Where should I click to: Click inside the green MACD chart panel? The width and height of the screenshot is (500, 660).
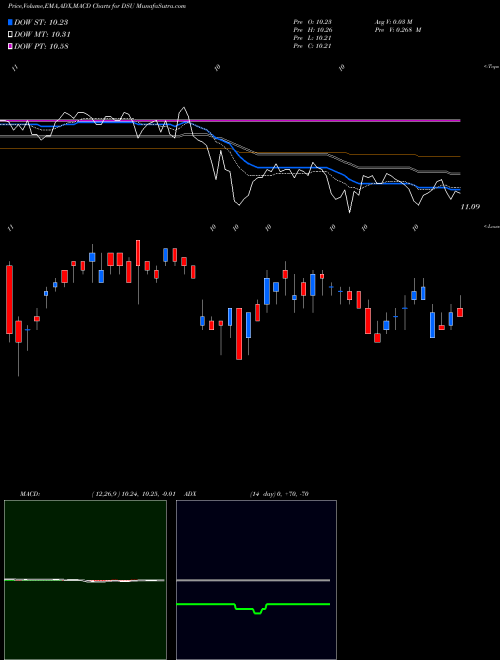coord(85,579)
